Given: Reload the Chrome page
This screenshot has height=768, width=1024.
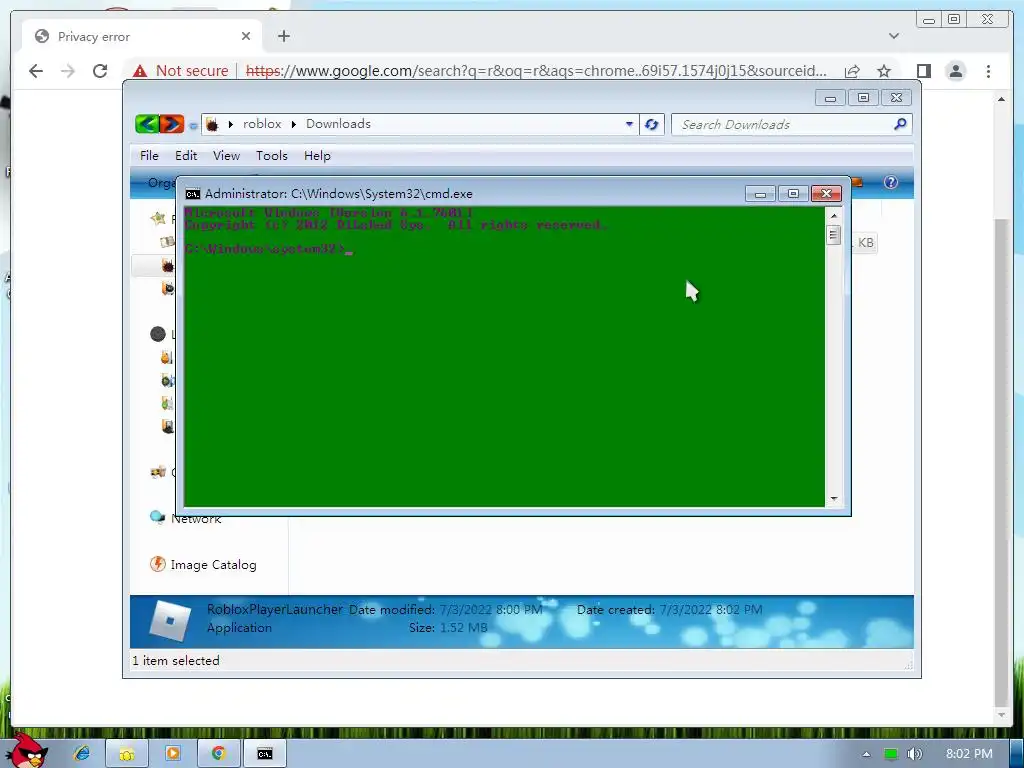Looking at the screenshot, I should click(100, 71).
